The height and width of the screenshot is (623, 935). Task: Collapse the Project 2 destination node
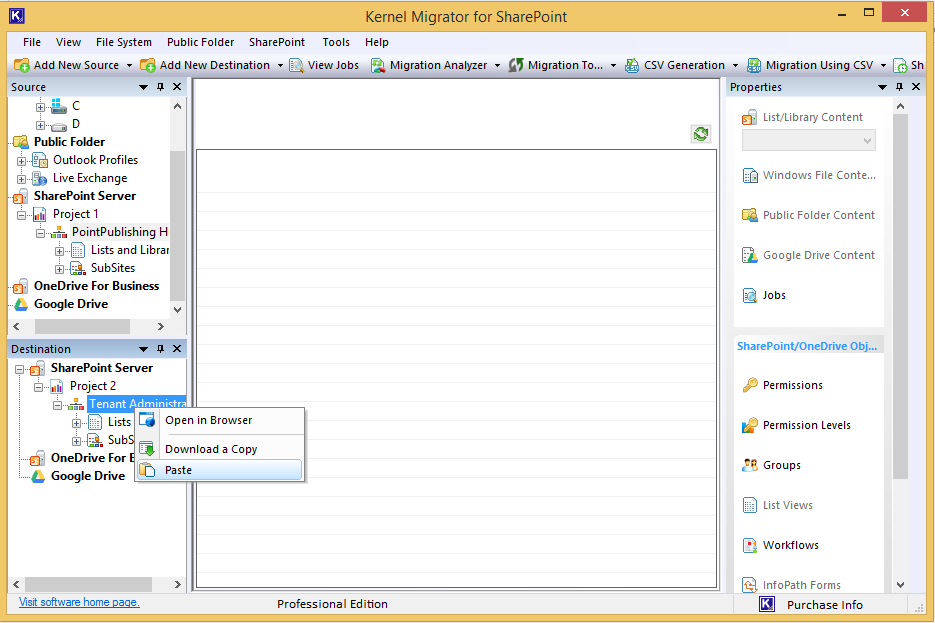(x=39, y=386)
